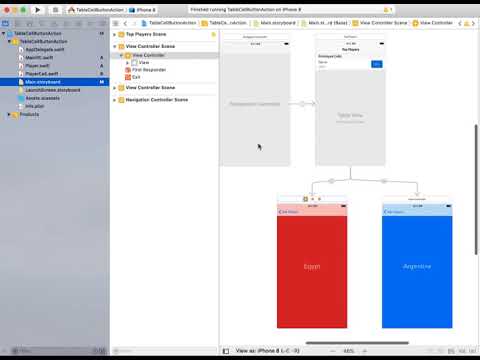Screen dimensions: 480x360
Task: Click the Exit icon in document outline
Action: click(x=128, y=77)
